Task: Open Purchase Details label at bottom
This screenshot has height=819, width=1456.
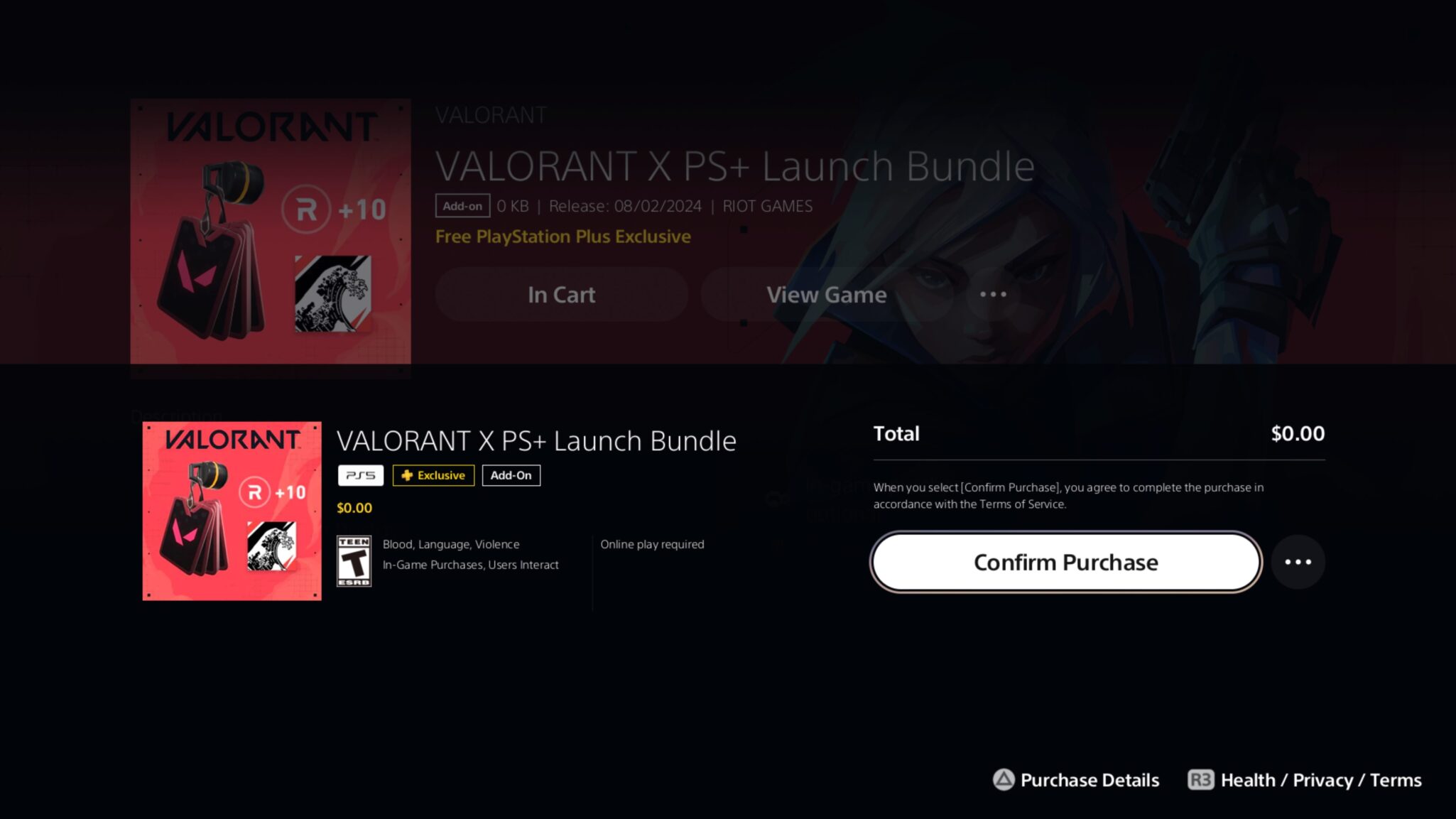Action: coord(1090,780)
